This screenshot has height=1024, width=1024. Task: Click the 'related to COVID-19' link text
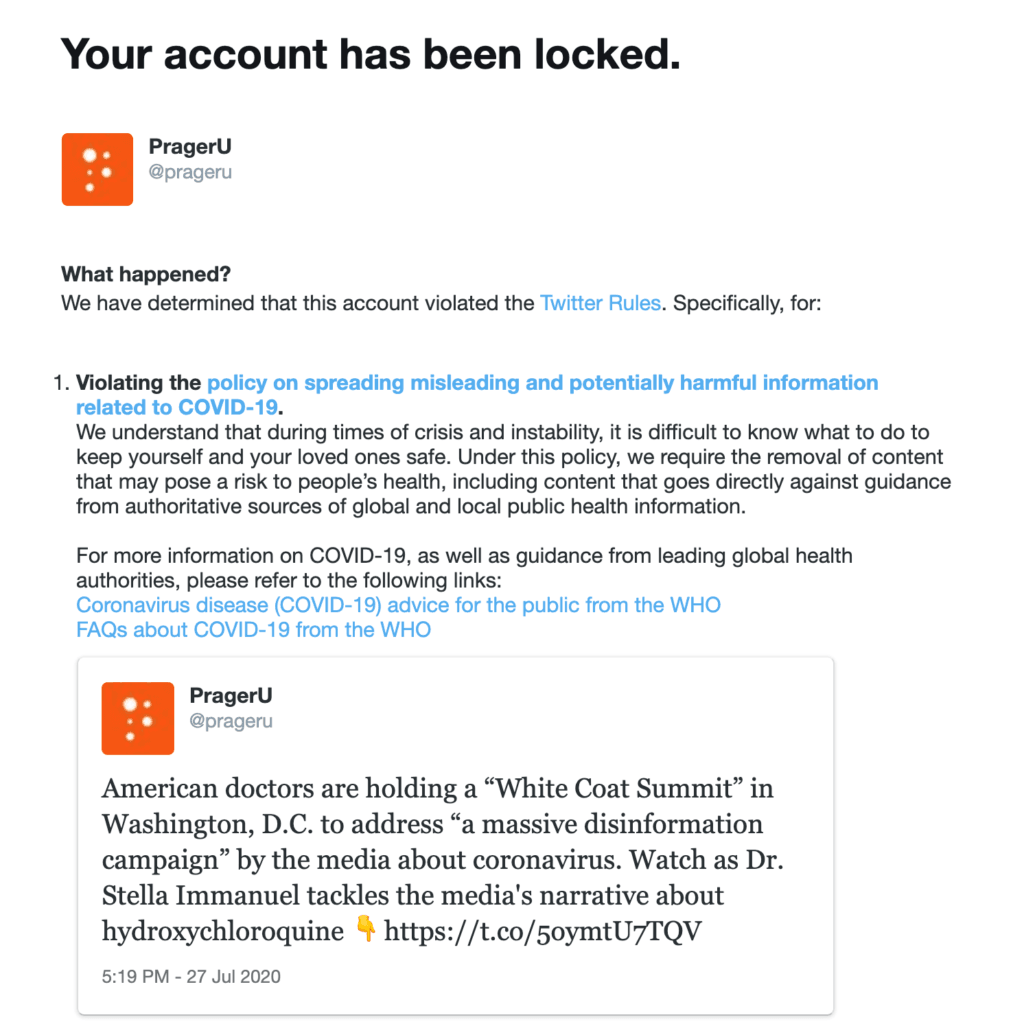pyautogui.click(x=177, y=408)
